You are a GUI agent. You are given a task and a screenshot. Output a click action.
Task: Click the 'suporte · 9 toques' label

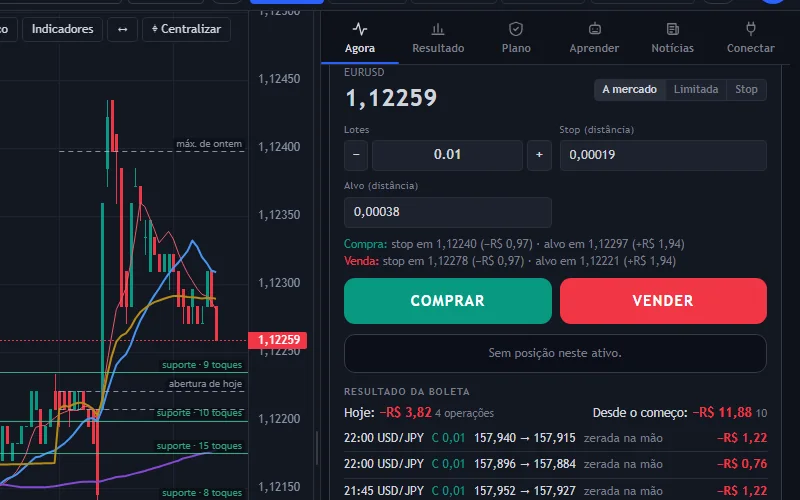click(x=202, y=365)
